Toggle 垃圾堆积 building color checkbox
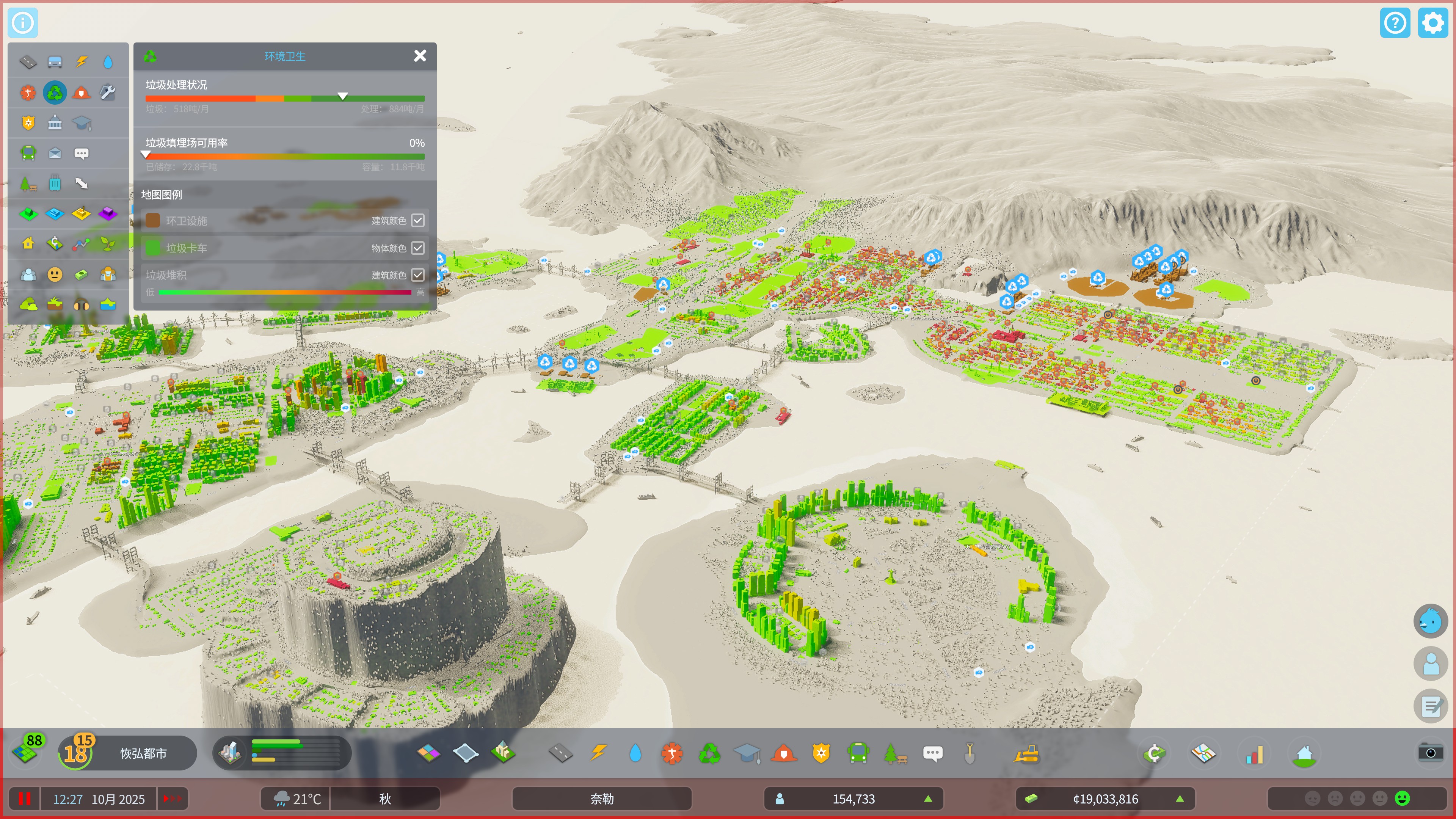 [x=418, y=275]
